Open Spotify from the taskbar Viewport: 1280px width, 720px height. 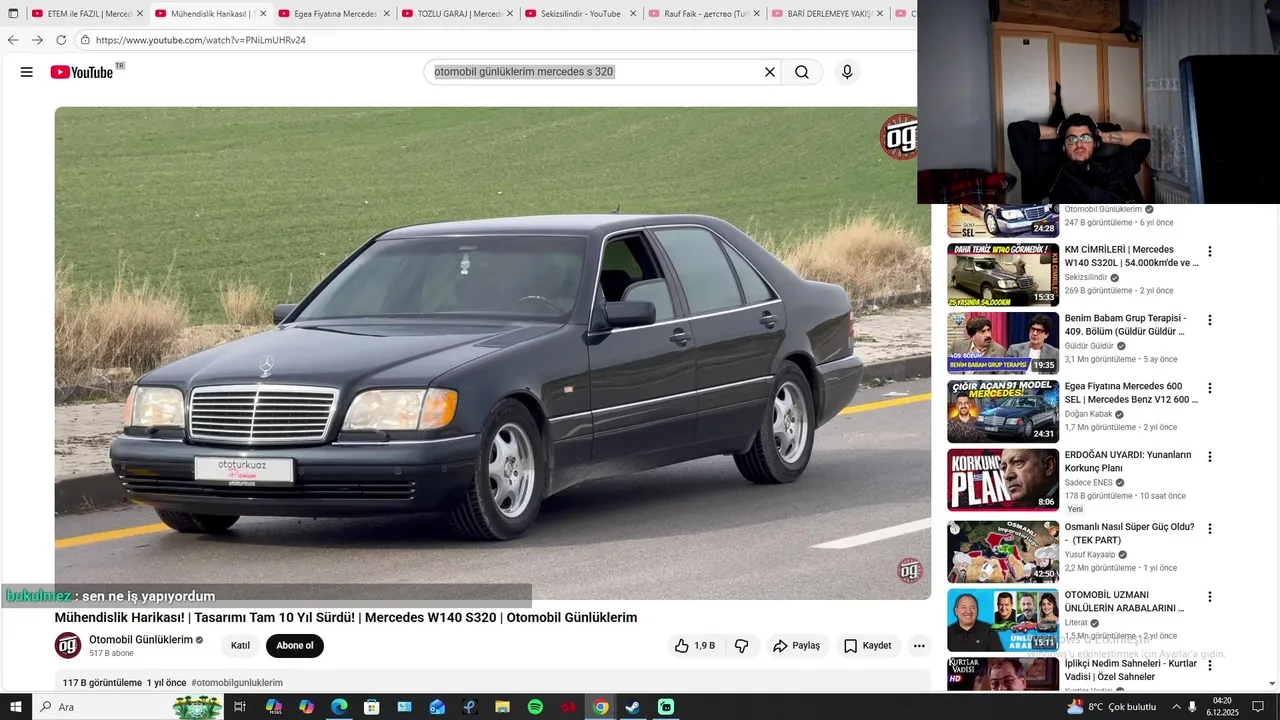point(535,707)
